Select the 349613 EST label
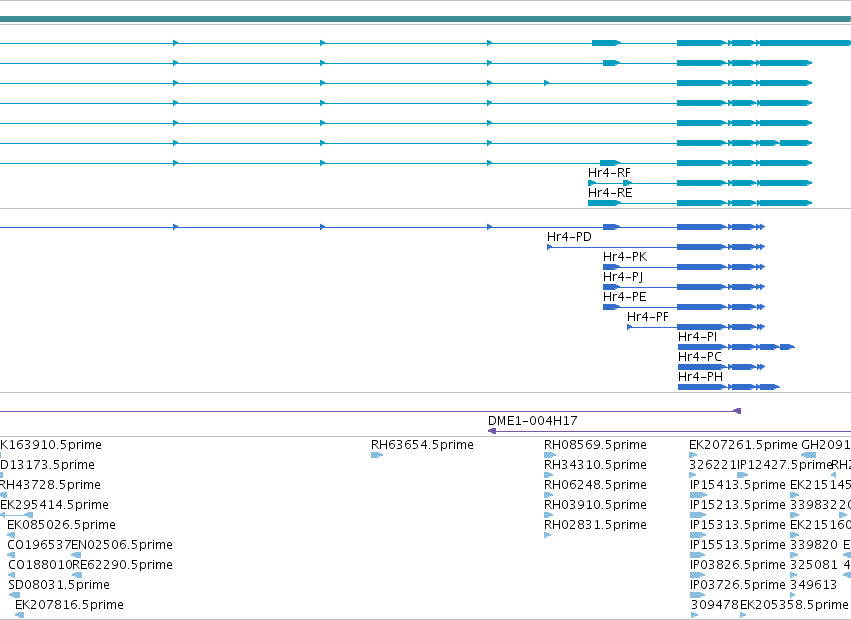This screenshot has width=851, height=620. 814,585
